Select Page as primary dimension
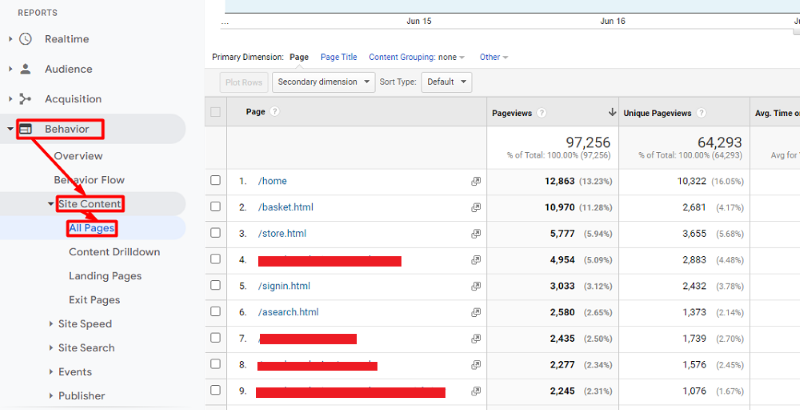The height and width of the screenshot is (410, 800). [x=299, y=57]
